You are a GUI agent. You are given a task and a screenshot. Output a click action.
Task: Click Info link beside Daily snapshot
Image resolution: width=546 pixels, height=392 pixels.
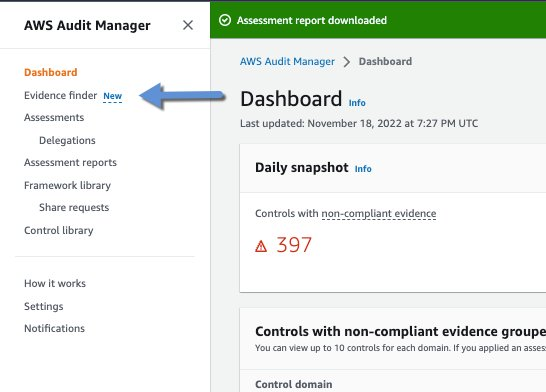pos(363,169)
